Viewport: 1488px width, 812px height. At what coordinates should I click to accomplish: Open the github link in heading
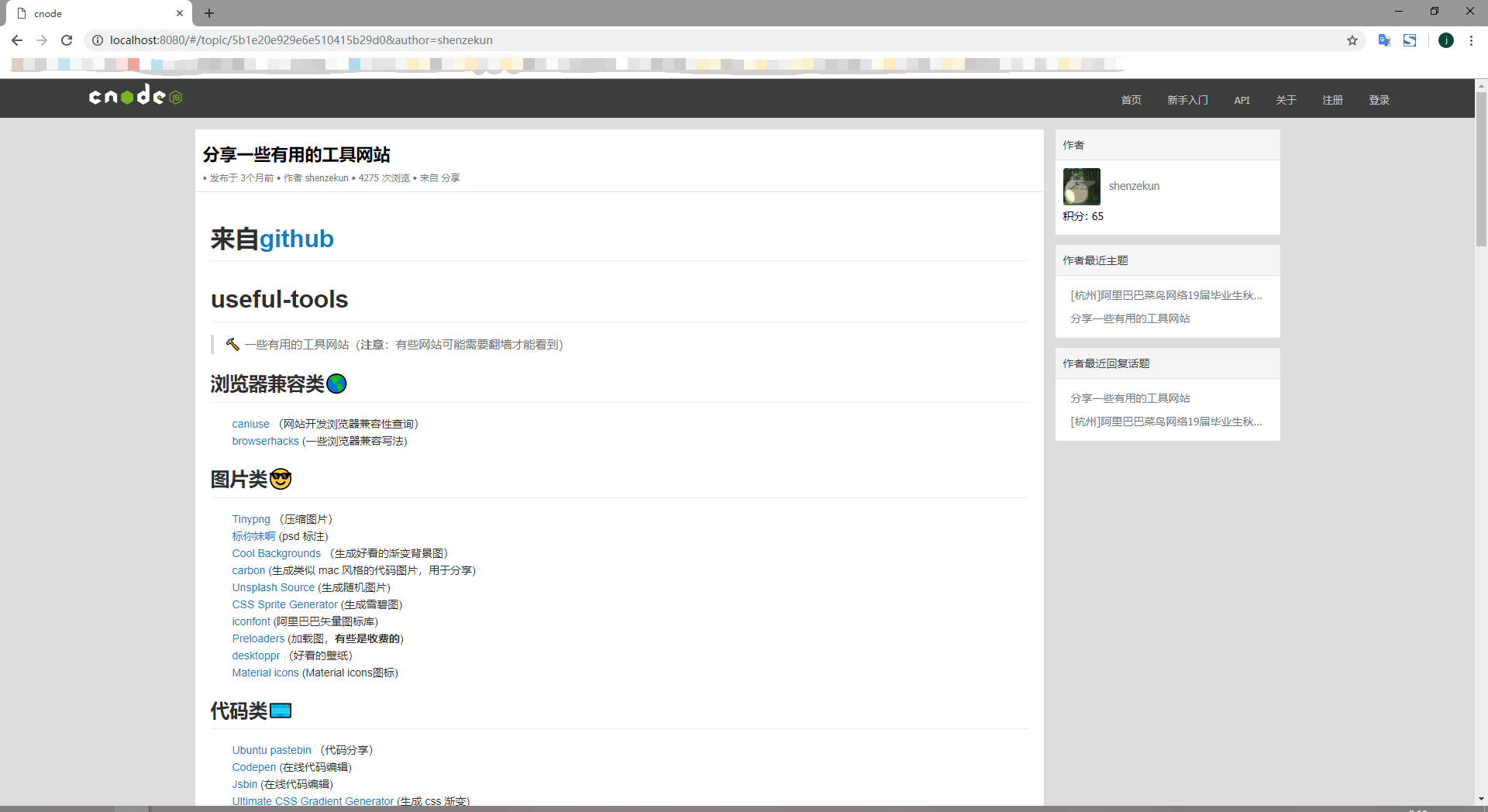click(x=296, y=239)
